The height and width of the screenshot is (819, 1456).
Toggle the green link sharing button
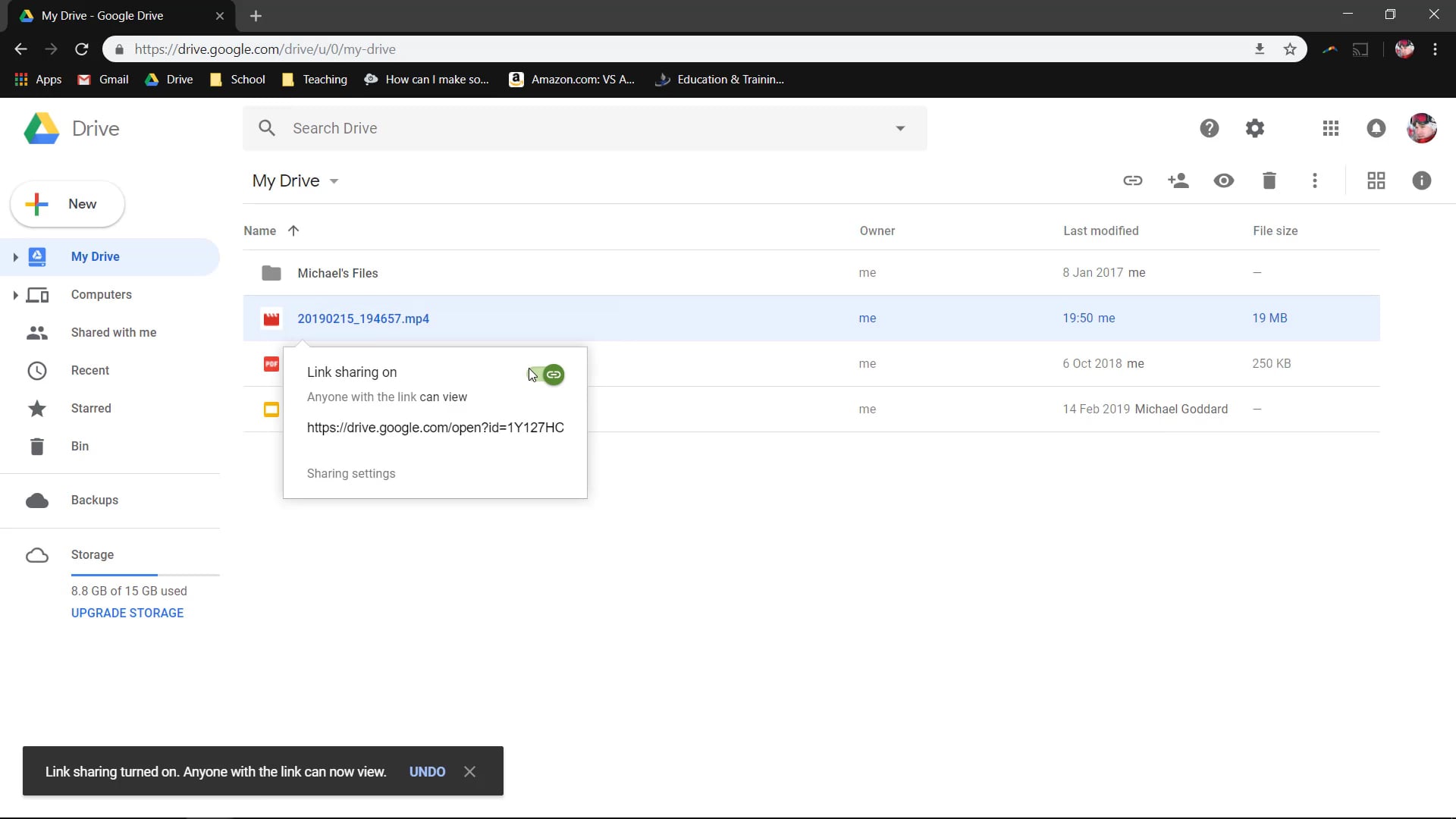[x=553, y=374]
